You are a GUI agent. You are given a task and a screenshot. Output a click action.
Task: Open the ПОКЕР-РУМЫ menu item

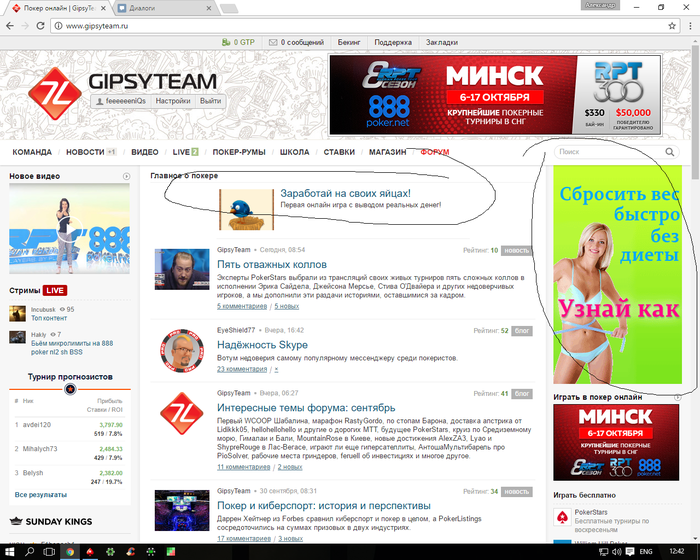[239, 152]
